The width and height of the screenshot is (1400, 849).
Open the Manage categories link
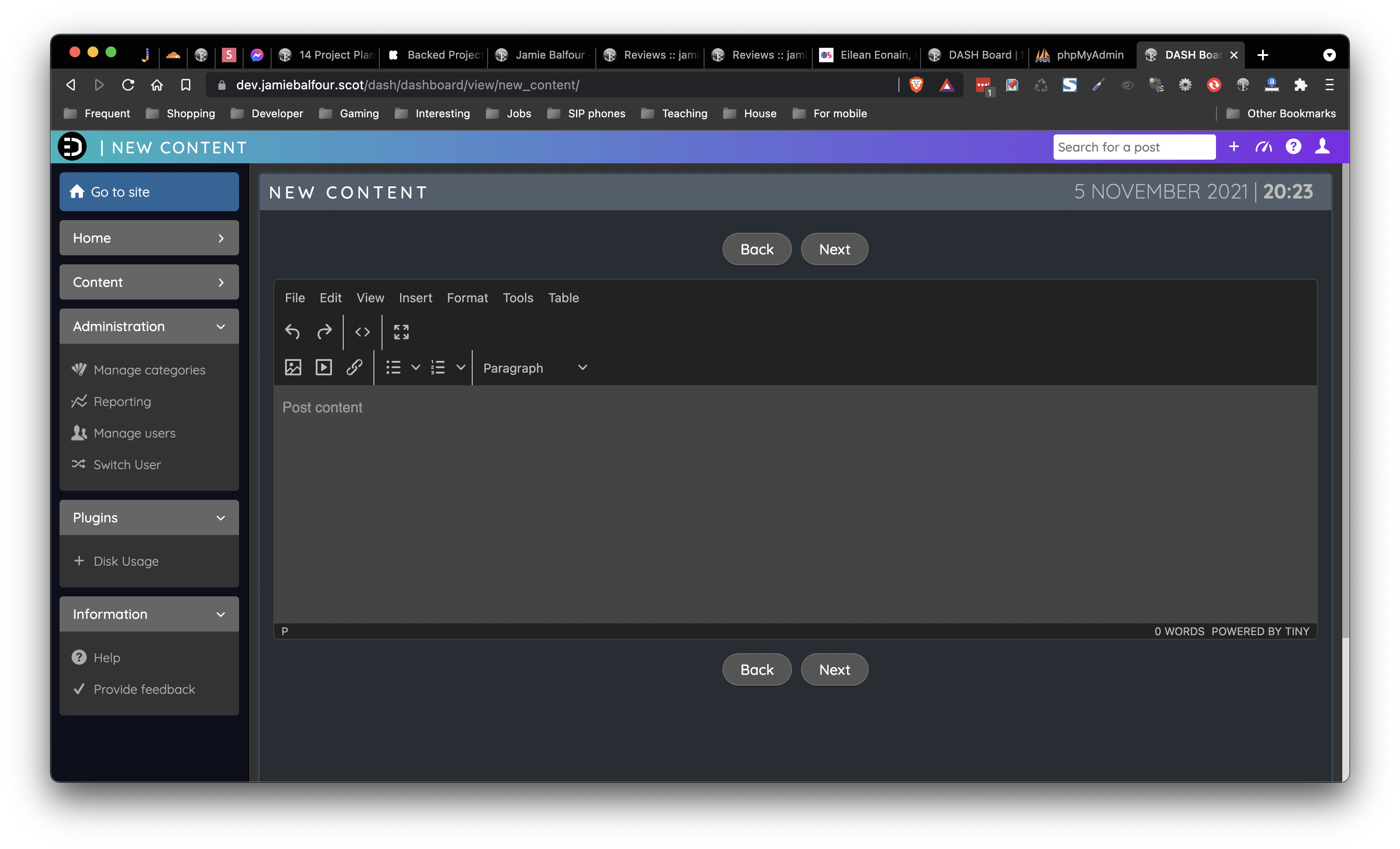pos(149,370)
